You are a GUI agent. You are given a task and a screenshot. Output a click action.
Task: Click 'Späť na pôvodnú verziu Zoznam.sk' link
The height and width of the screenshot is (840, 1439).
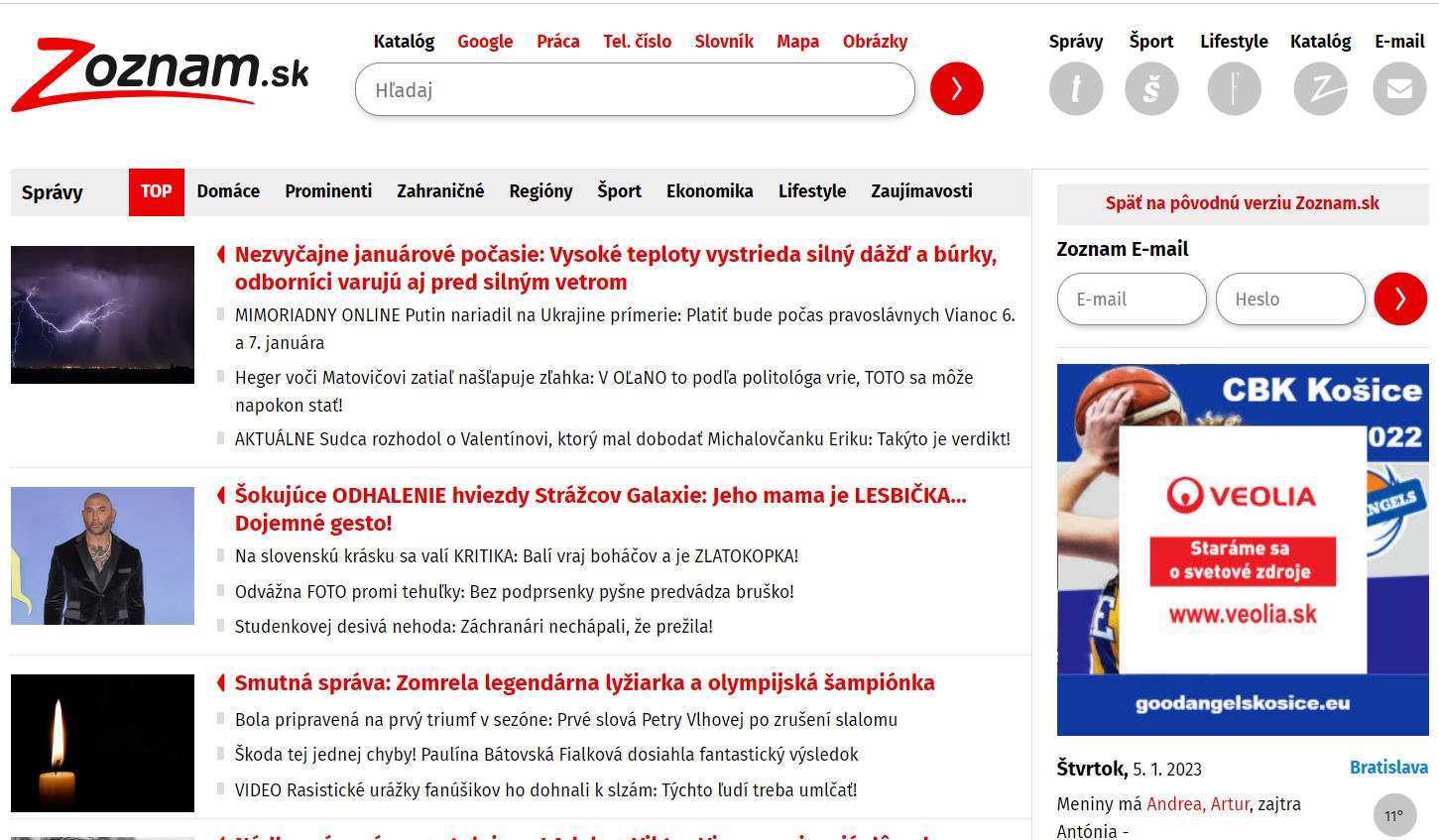click(x=1242, y=203)
